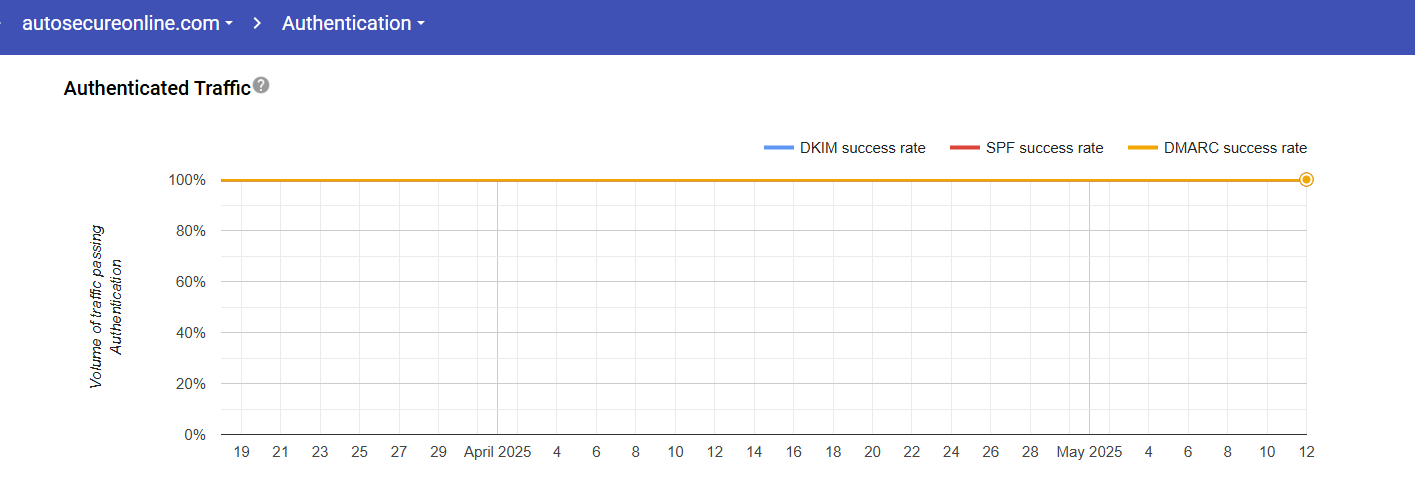The width and height of the screenshot is (1415, 501).
Task: Toggle the SPF success rate series label
Action: [x=1044, y=148]
